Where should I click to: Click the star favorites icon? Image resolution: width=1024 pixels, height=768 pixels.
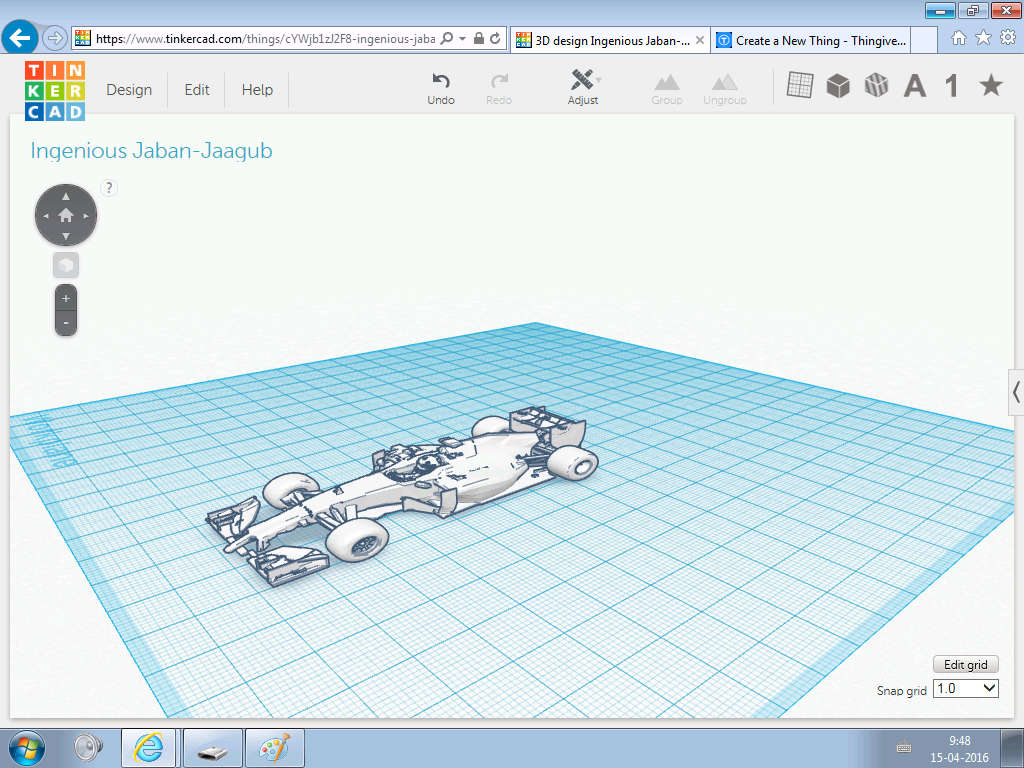991,85
